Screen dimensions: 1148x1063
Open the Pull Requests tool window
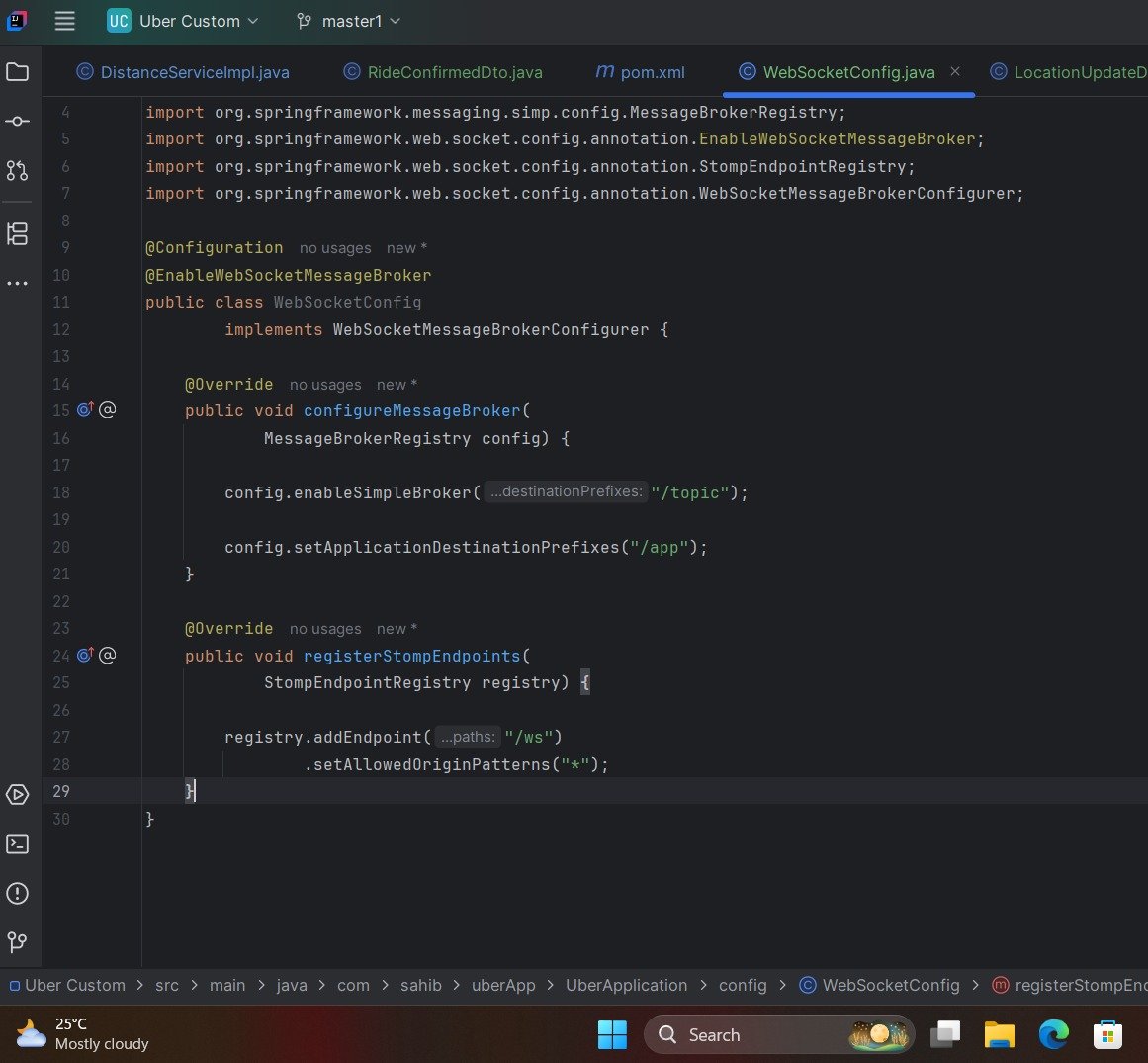point(18,171)
